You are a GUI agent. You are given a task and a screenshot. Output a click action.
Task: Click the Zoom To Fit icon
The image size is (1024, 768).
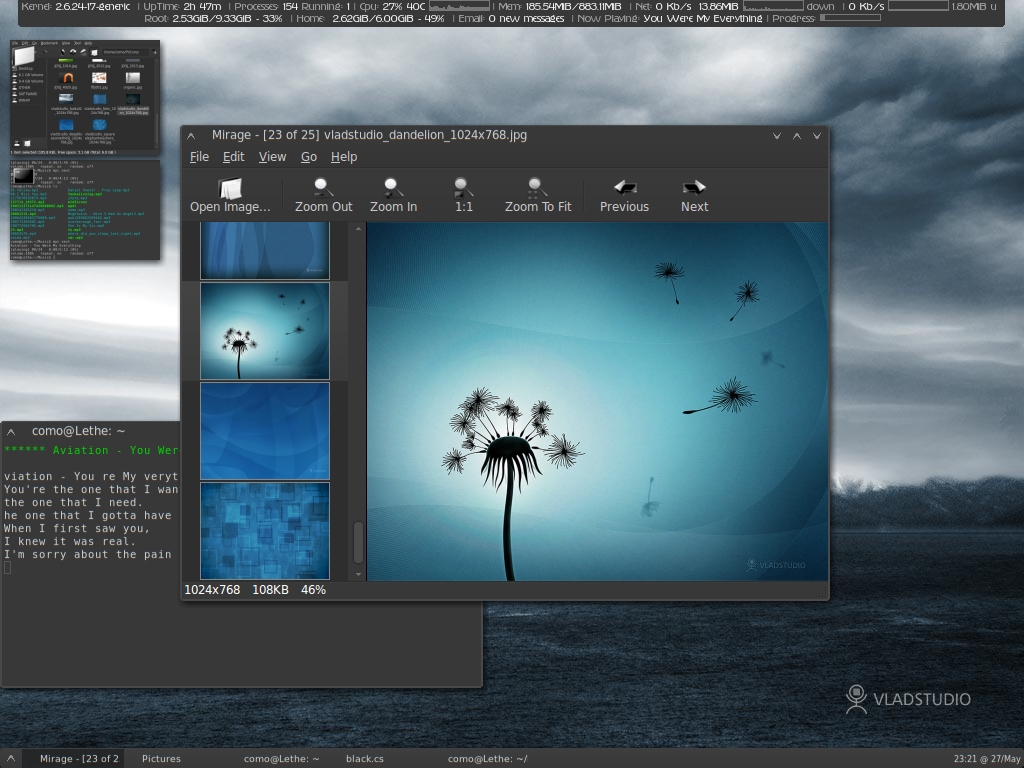pos(537,187)
